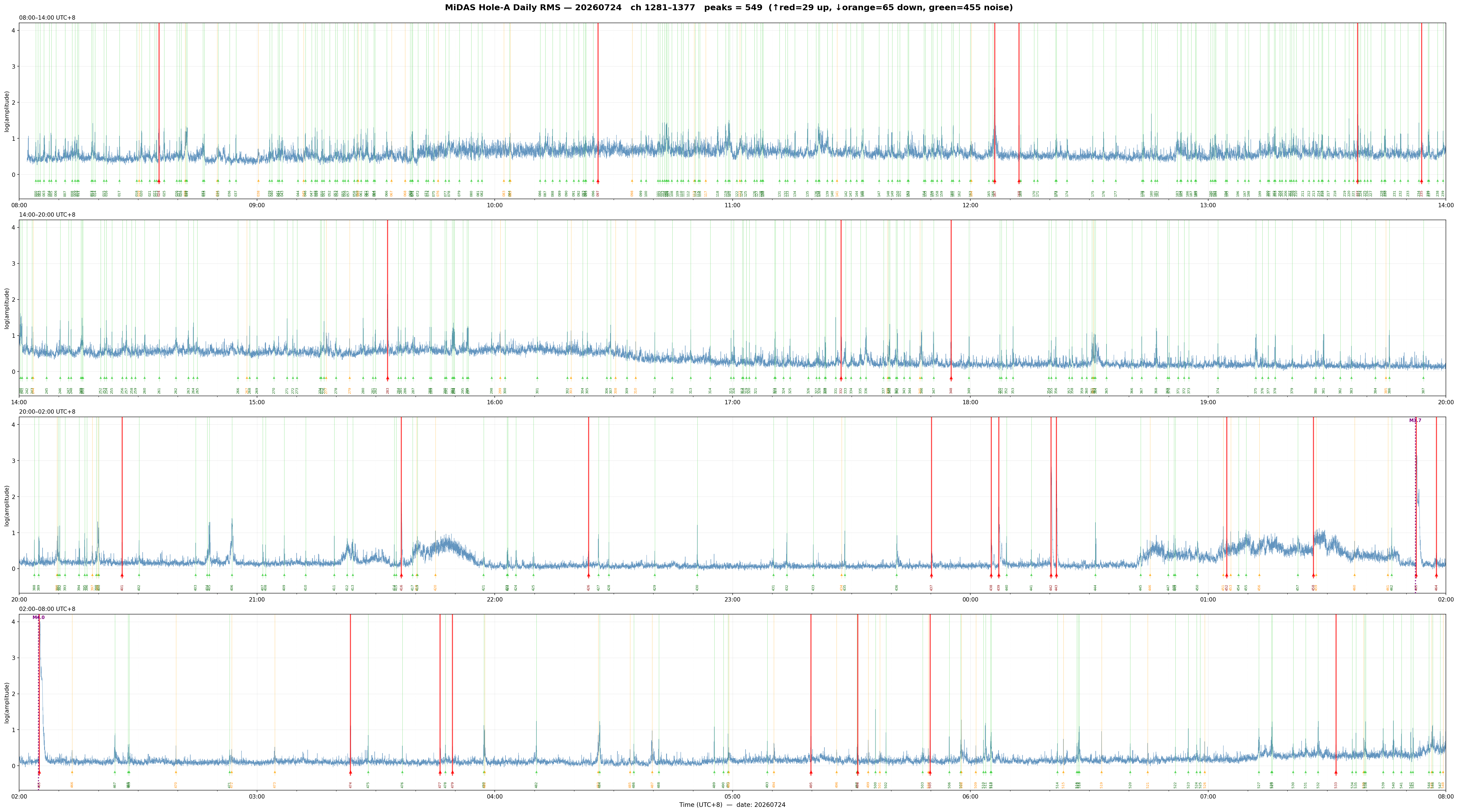Image resolution: width=1458 pixels, height=812 pixels.
Task: Click the 13:00 time tick label
Action: 1208,205
